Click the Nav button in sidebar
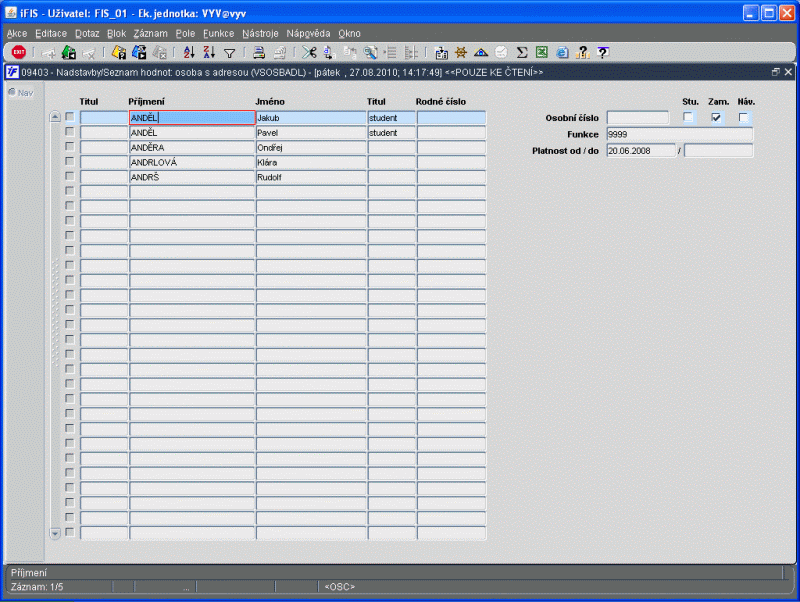 coord(21,93)
